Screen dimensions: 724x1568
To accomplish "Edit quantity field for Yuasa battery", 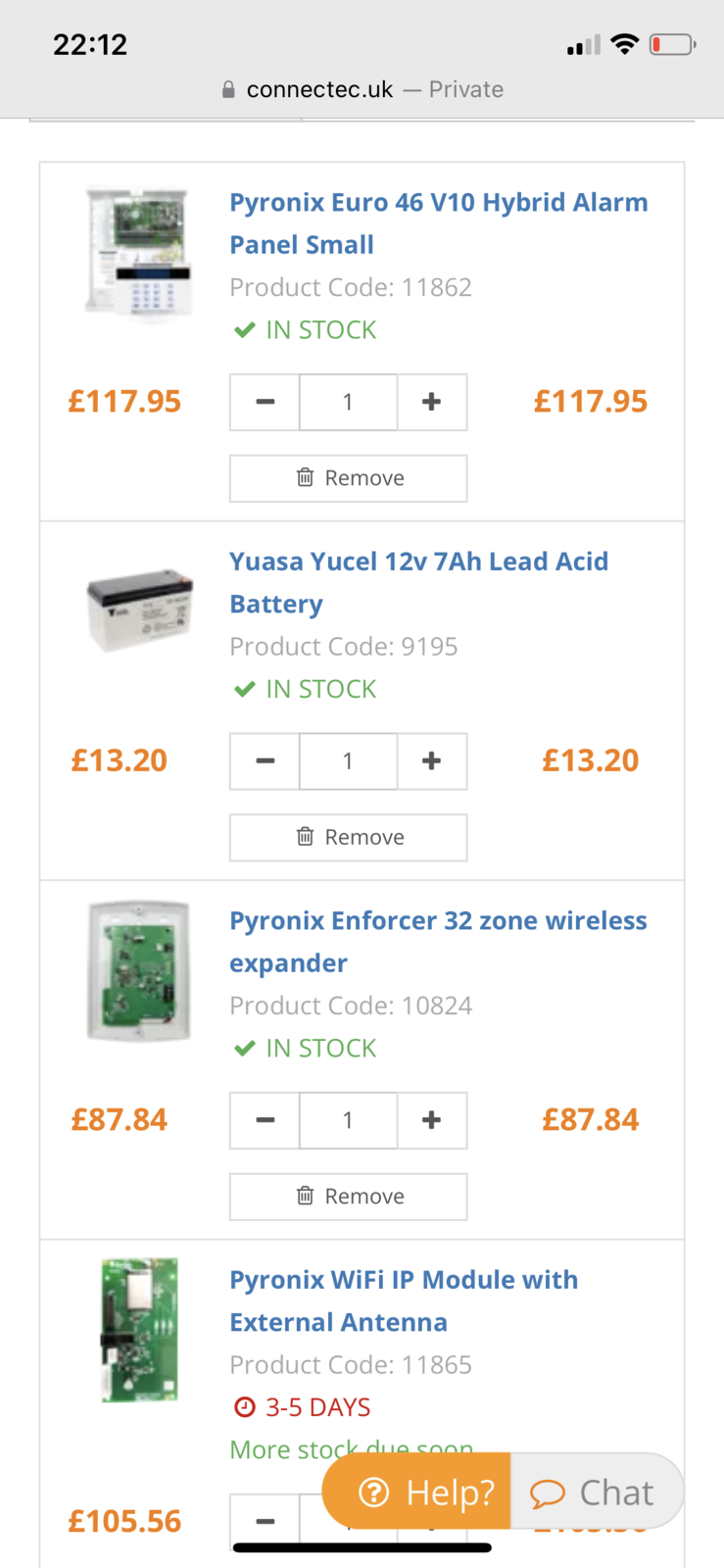I will click(x=348, y=761).
